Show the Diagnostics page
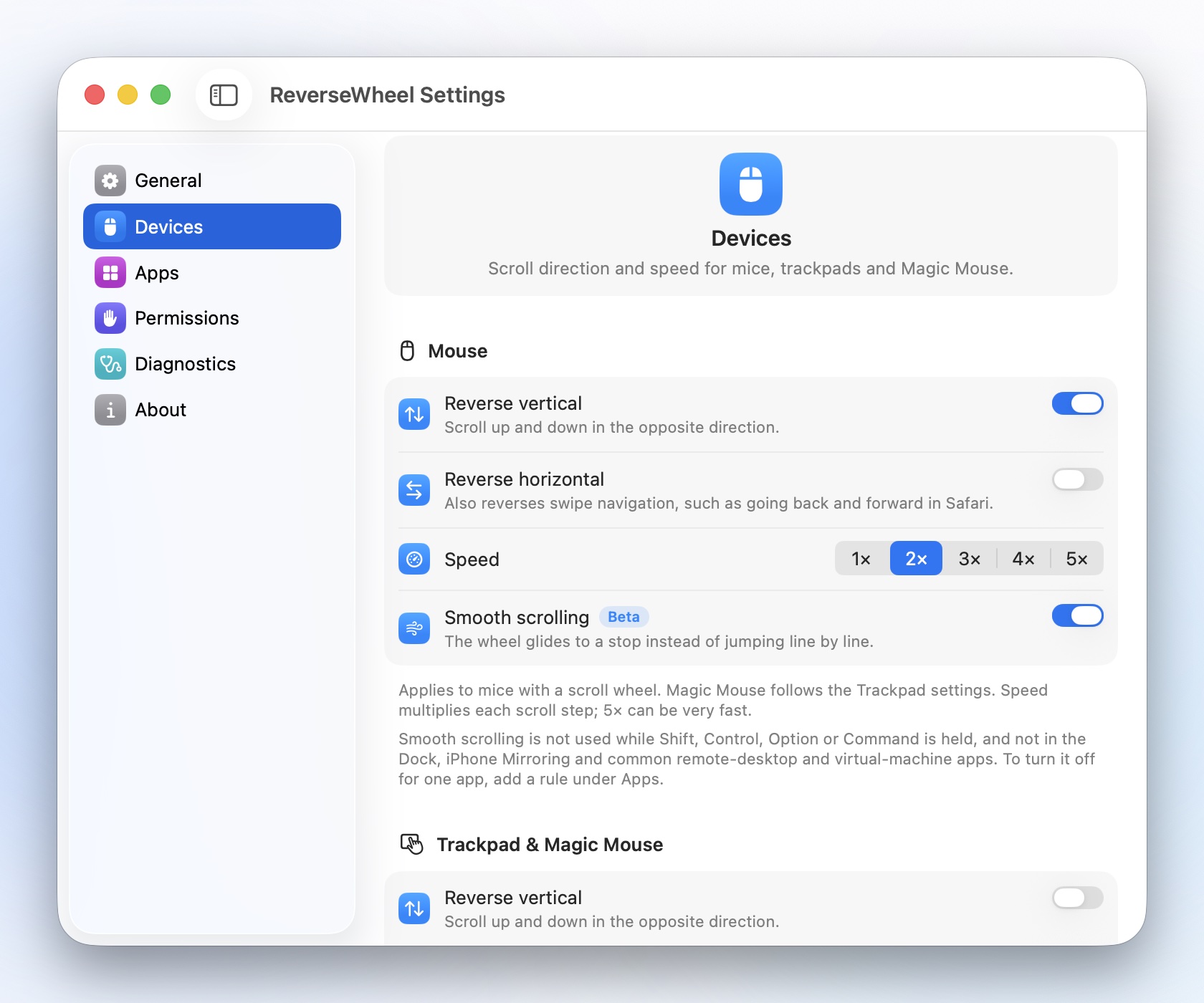This screenshot has height=1003, width=1204. click(212, 364)
